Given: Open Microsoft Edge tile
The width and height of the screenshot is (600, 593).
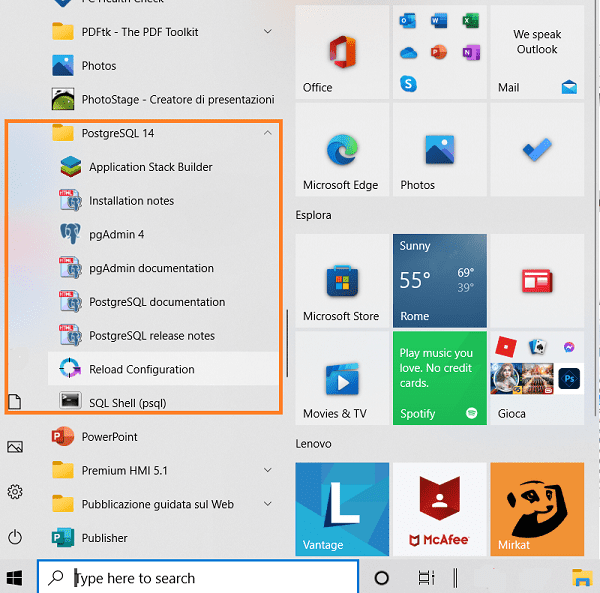Looking at the screenshot, I should click(342, 150).
